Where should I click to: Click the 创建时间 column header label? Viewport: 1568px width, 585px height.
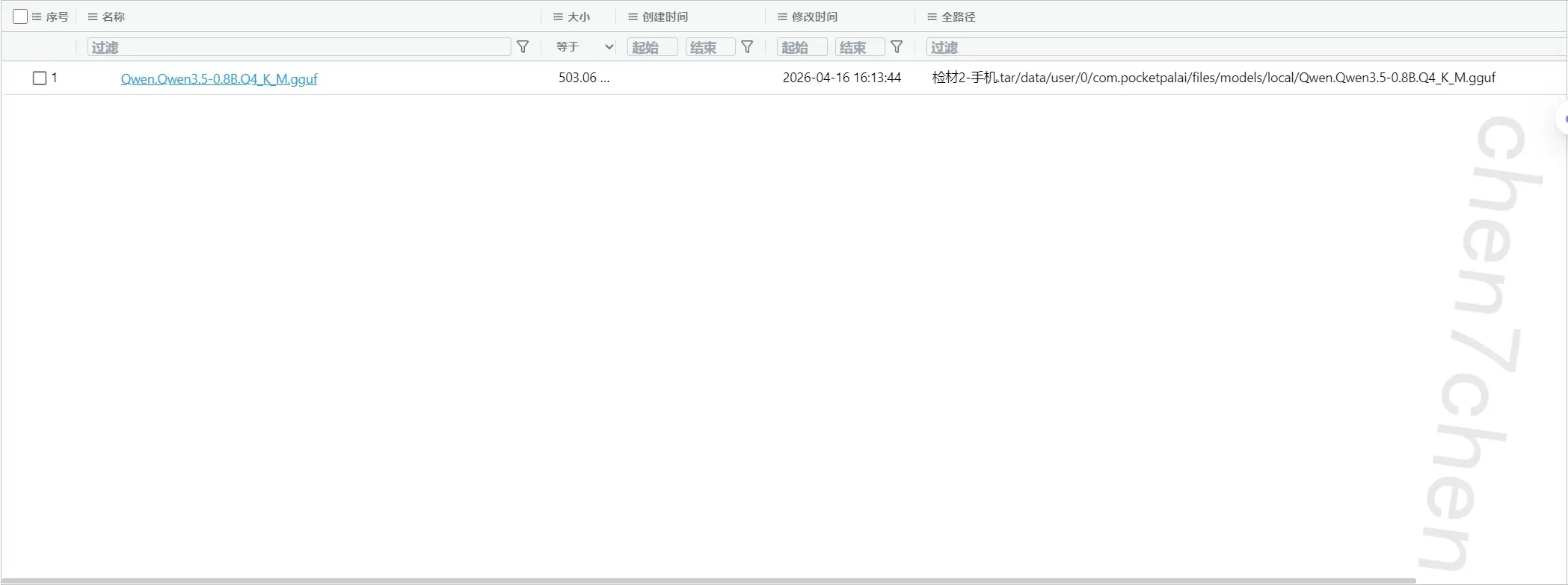[665, 16]
